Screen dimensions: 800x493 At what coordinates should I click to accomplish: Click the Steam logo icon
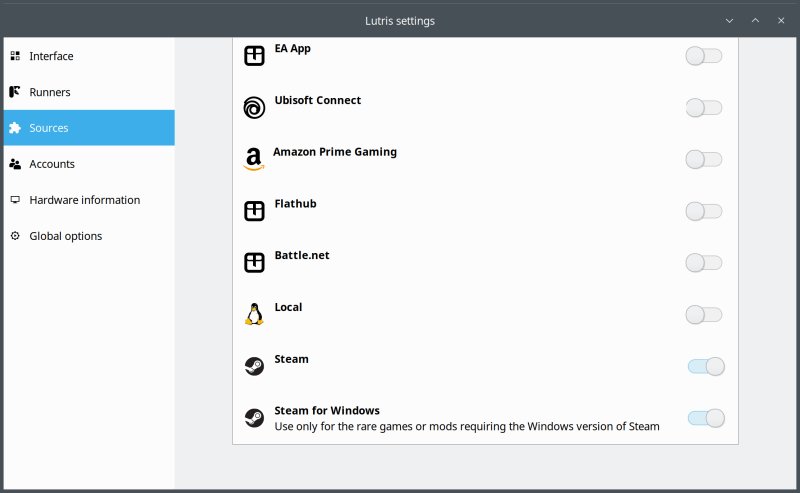tap(254, 366)
